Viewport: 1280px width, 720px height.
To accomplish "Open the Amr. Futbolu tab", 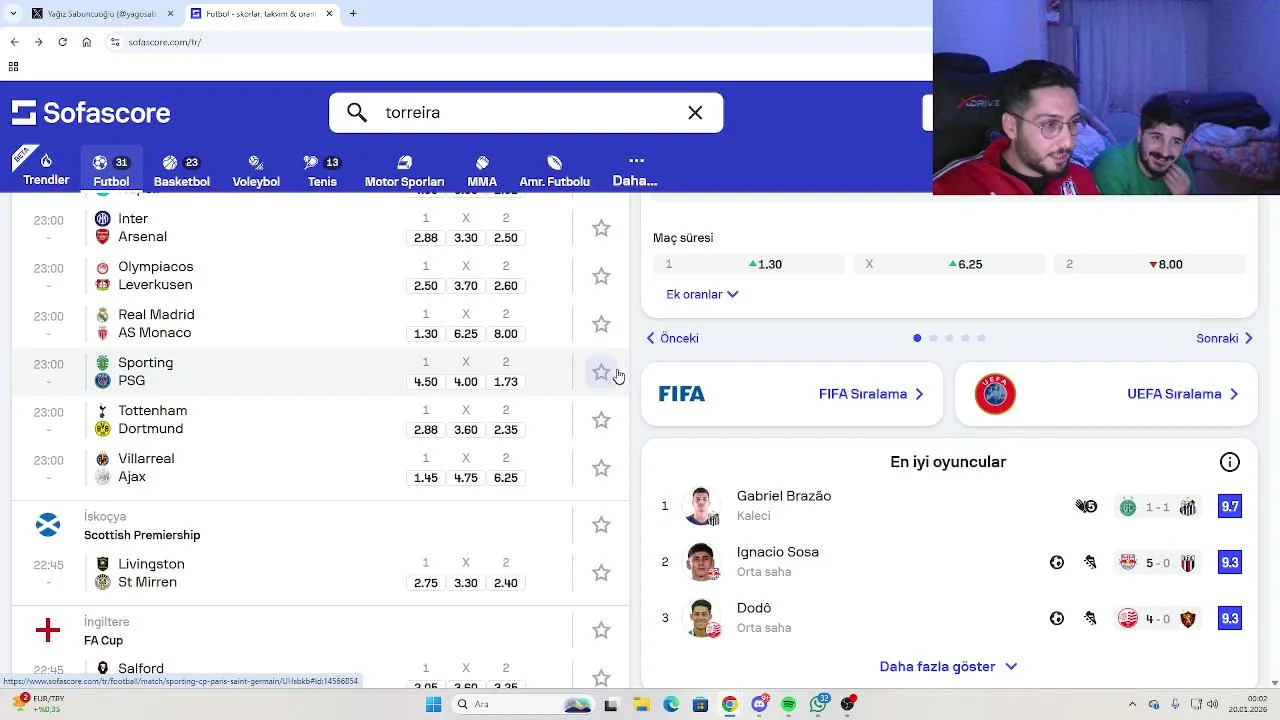I will (x=555, y=170).
